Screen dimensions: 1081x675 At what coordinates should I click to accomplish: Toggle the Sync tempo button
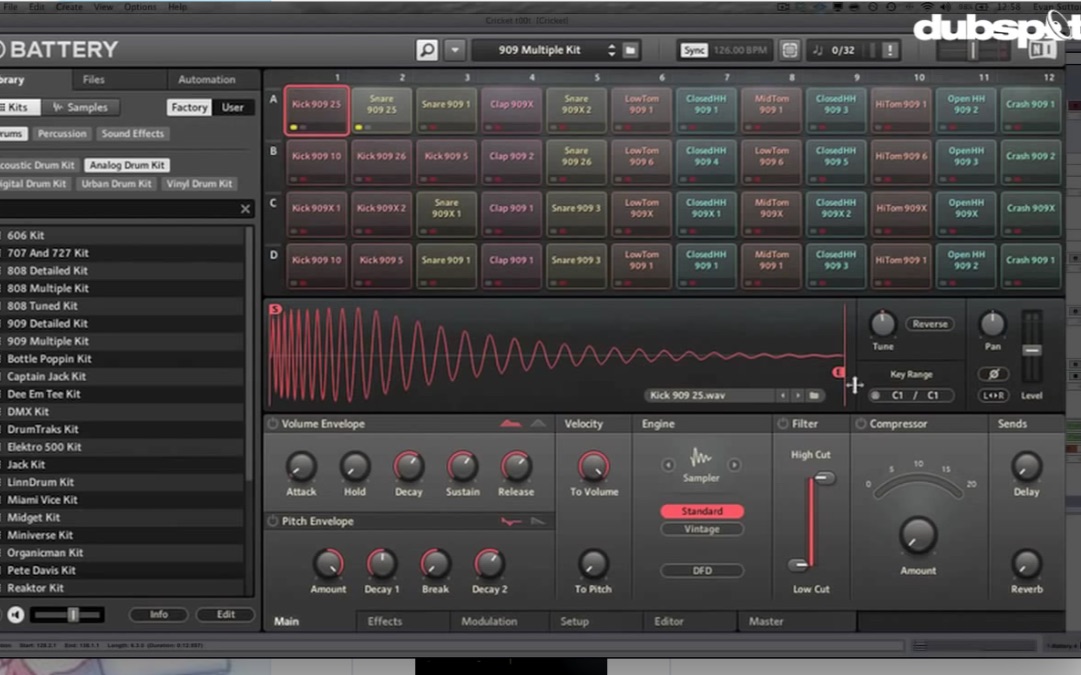(694, 50)
